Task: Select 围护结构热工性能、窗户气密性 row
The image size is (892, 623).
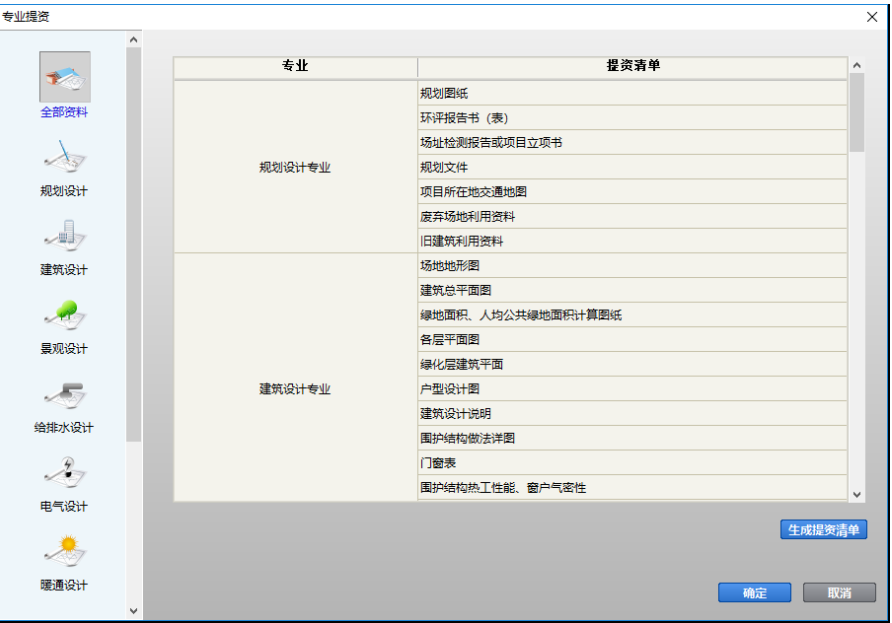Action: click(x=633, y=488)
